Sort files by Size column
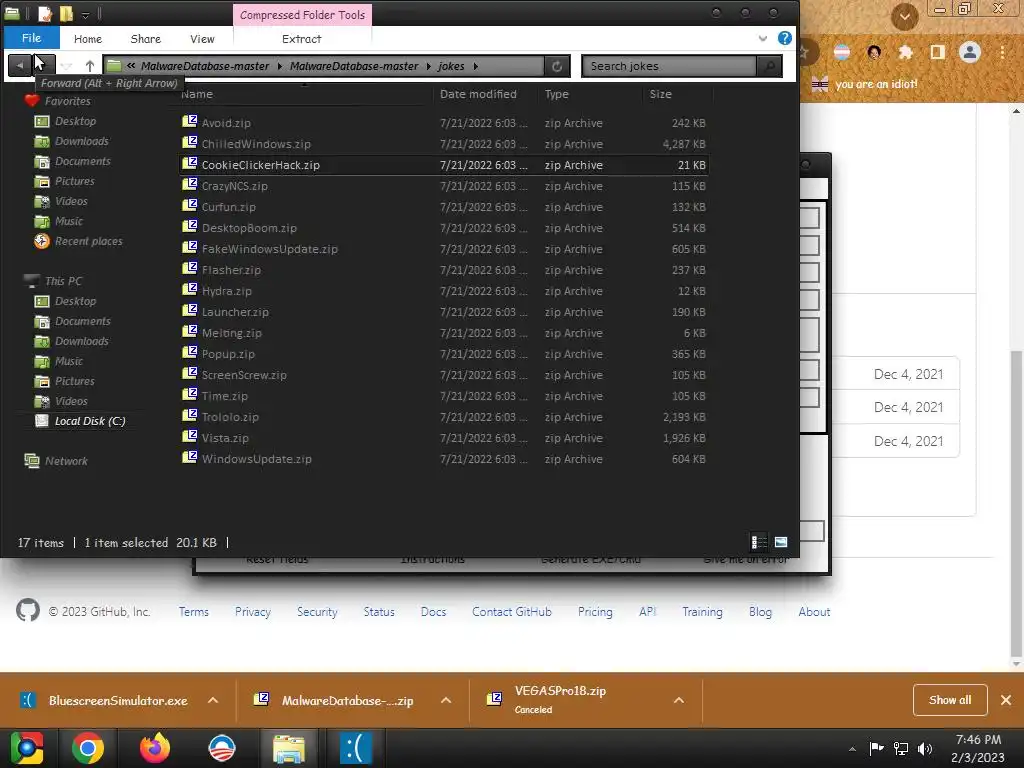Viewport: 1024px width, 768px height. [660, 94]
